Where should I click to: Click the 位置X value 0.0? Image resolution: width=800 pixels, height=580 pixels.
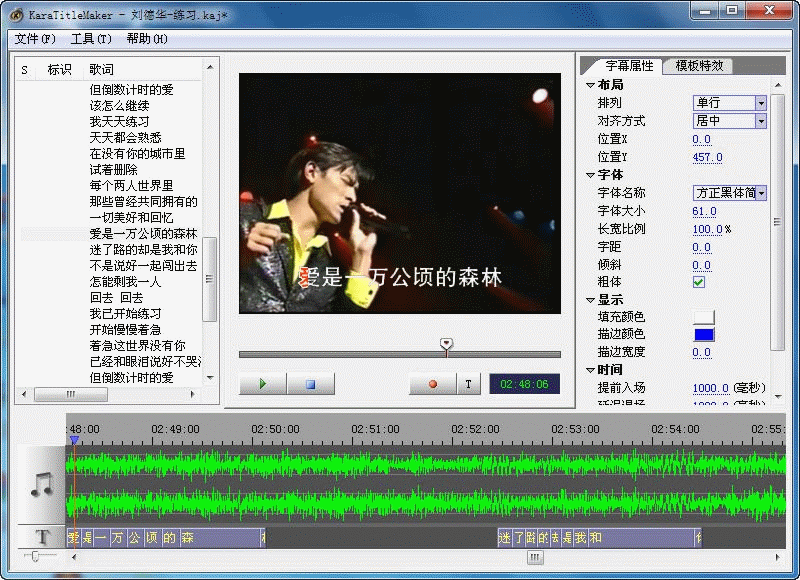702,139
